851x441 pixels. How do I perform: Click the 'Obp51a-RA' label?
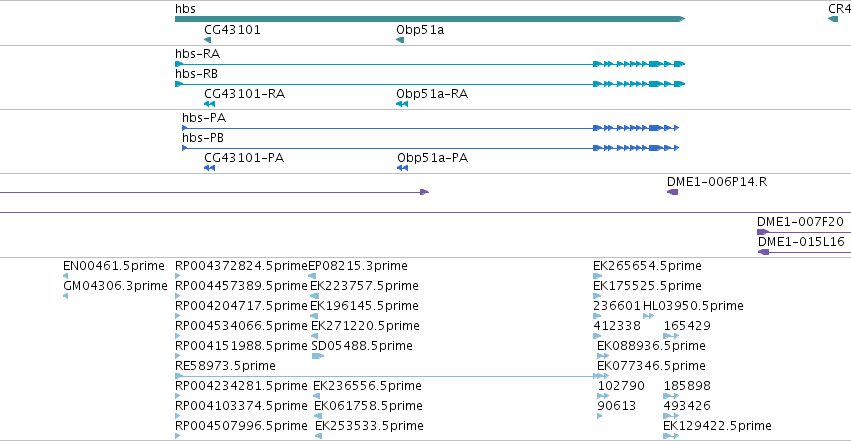(x=432, y=94)
